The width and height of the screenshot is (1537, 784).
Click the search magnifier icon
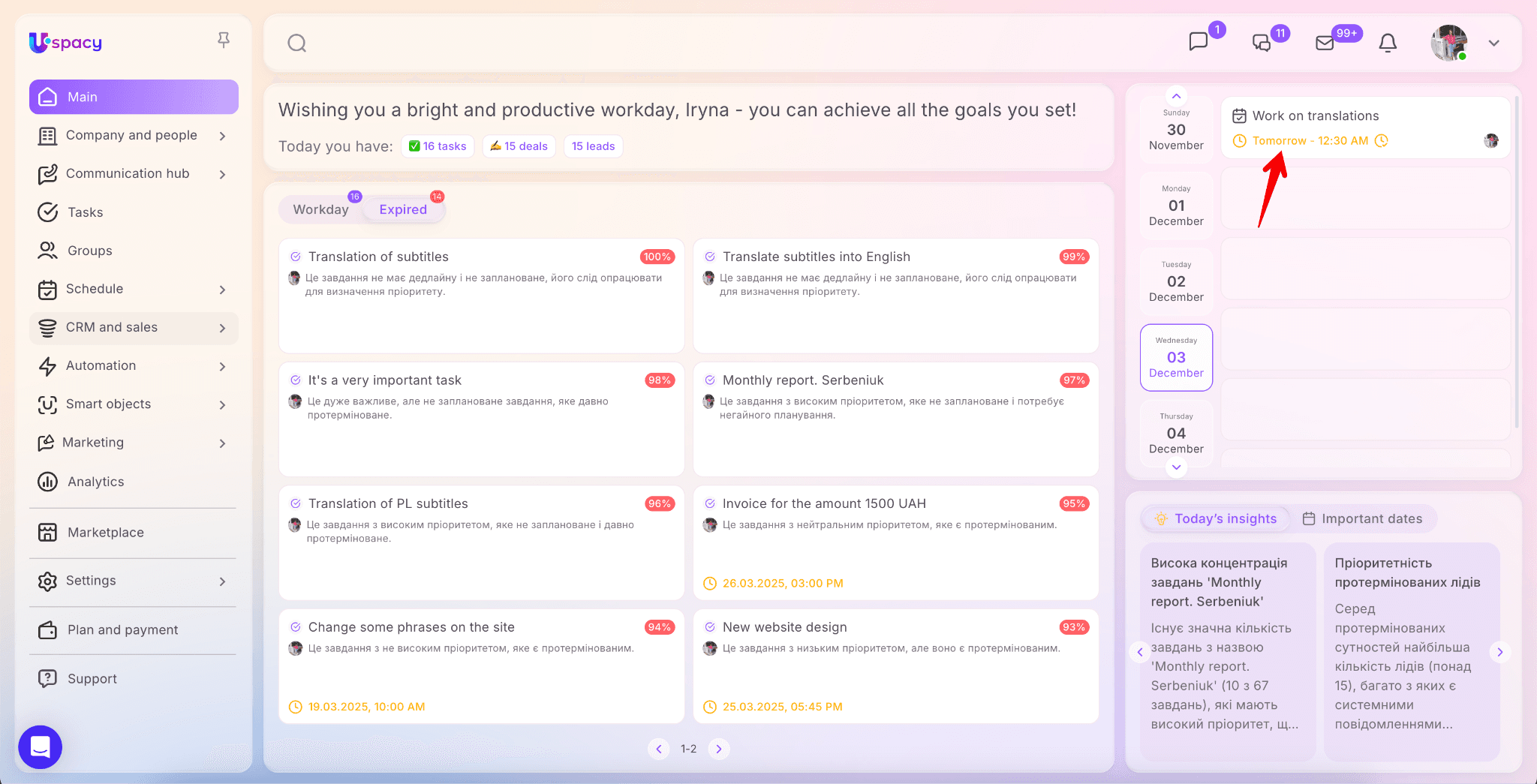pos(296,44)
